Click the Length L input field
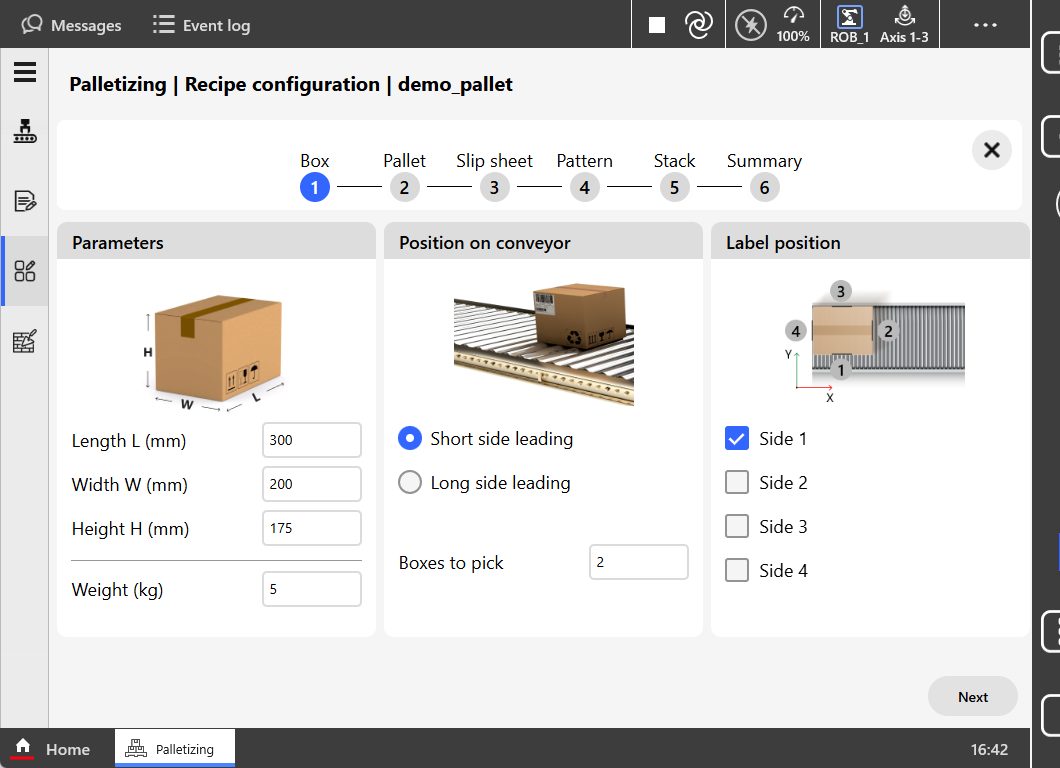The width and height of the screenshot is (1060, 768). point(312,440)
